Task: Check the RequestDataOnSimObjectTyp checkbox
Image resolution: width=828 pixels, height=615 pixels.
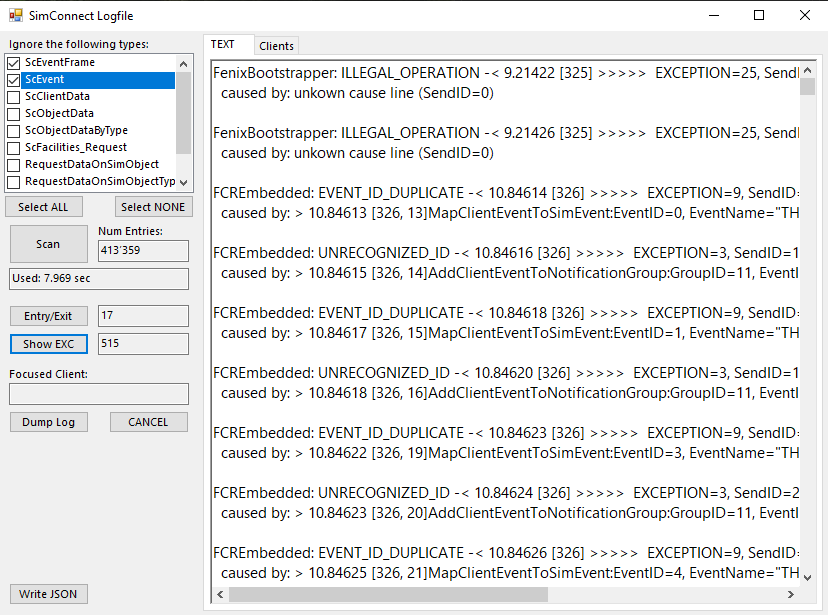Action: pos(13,180)
